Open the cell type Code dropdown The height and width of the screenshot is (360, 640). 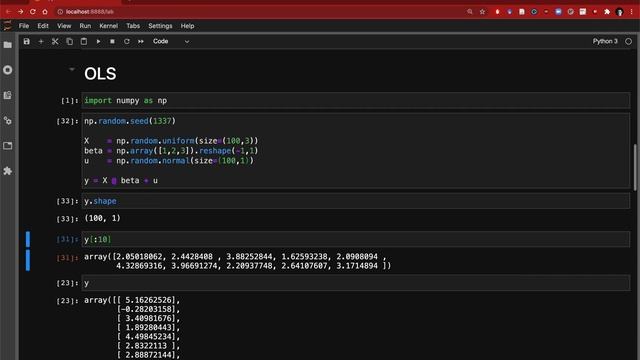[x=171, y=41]
